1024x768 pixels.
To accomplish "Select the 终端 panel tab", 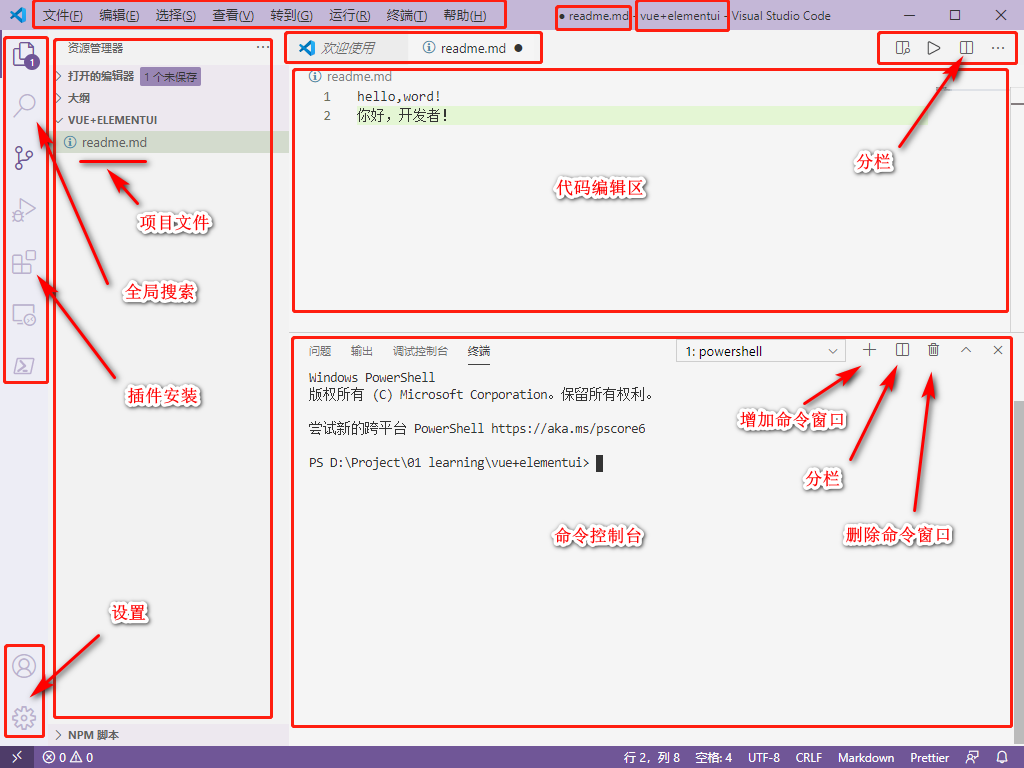I will tap(479, 351).
